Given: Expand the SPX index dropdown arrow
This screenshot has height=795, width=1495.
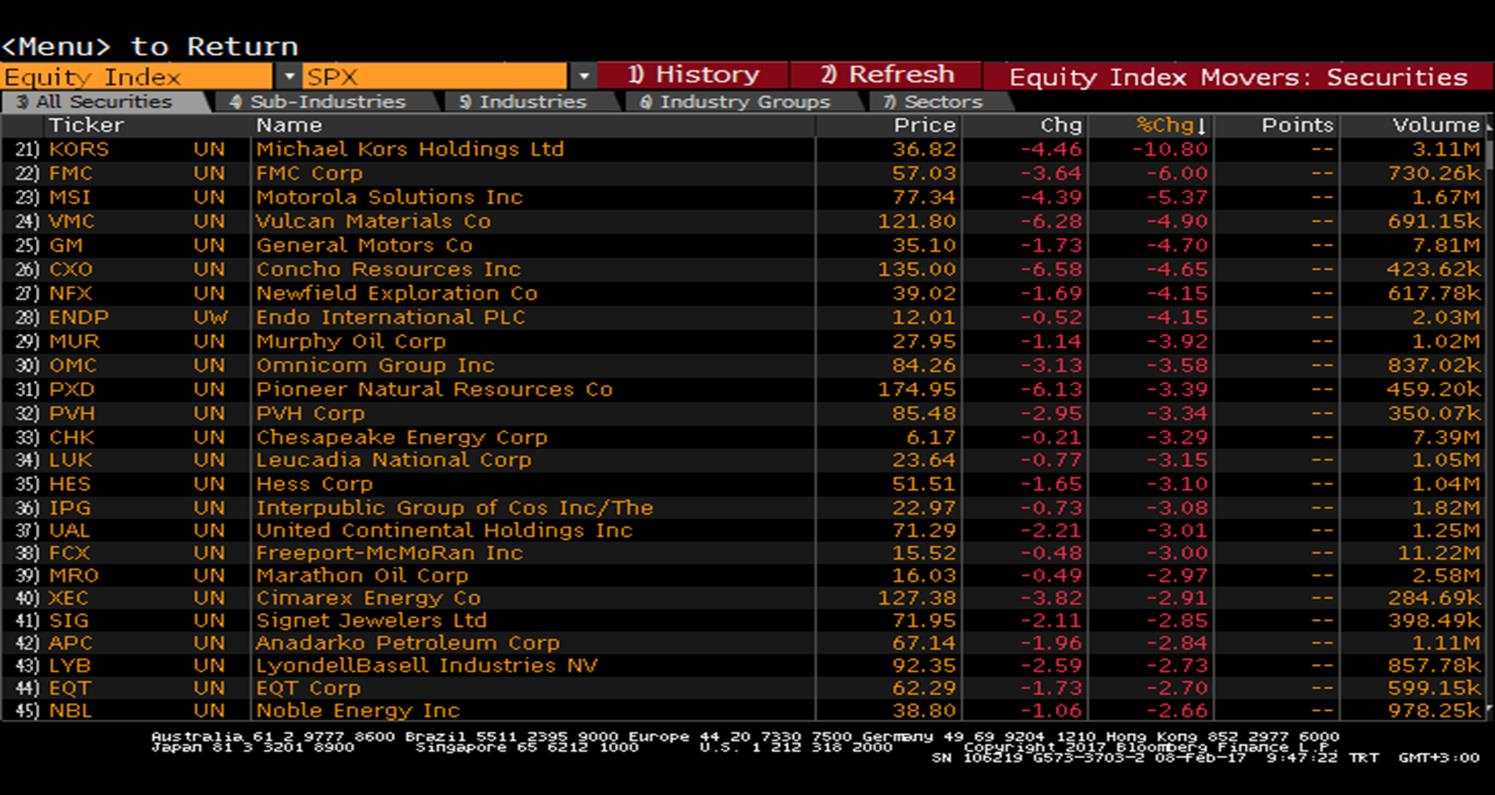Looking at the screenshot, I should point(583,77).
